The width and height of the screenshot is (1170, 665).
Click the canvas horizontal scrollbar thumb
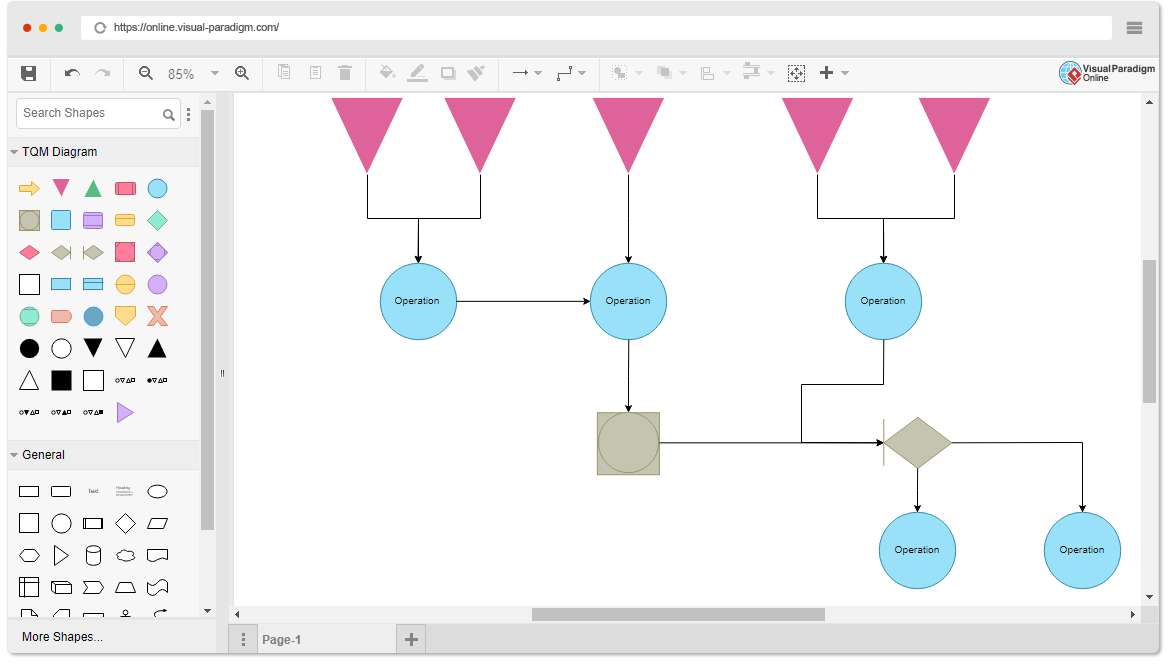coord(678,614)
